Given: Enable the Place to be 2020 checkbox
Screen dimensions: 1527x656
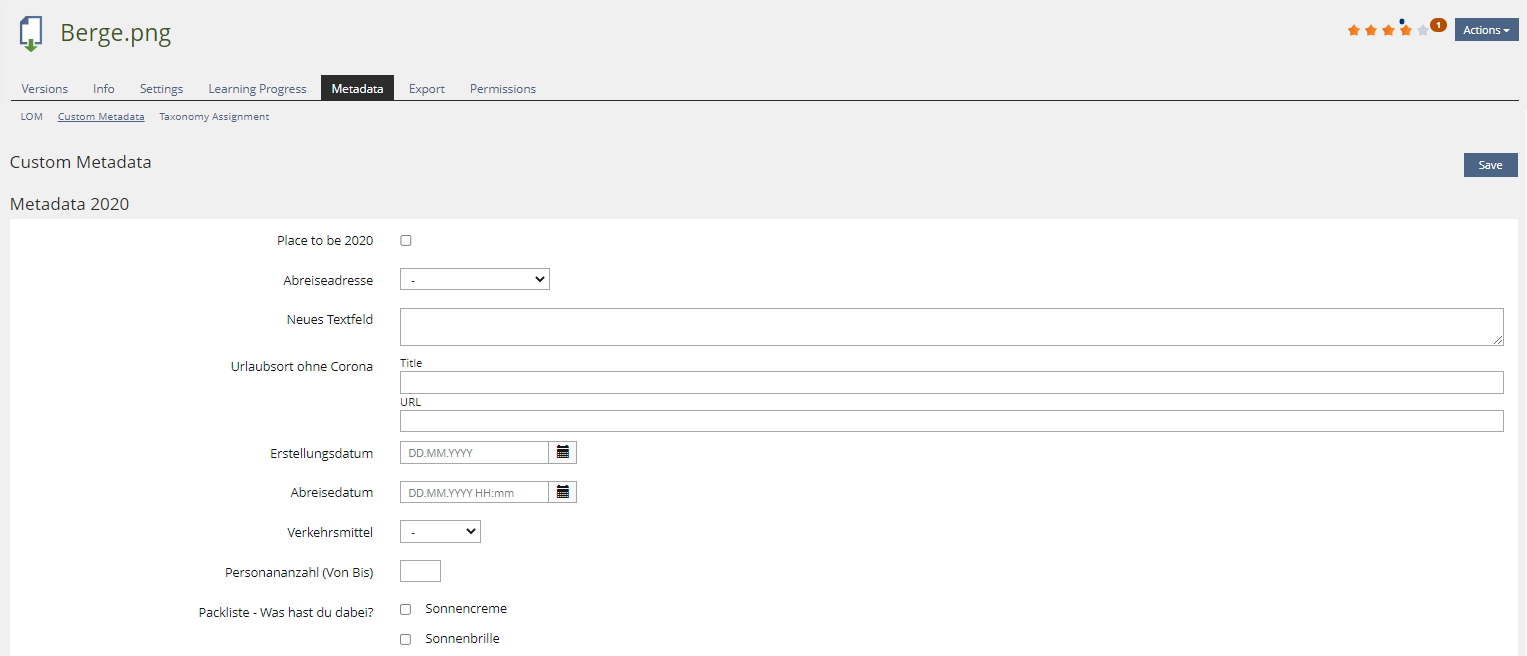Looking at the screenshot, I should tap(406, 241).
